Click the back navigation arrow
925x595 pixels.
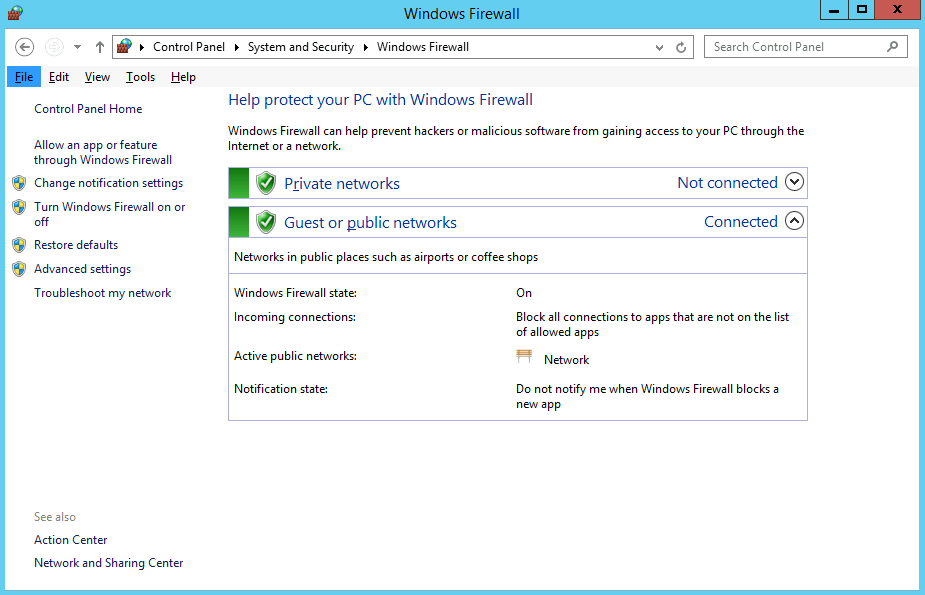tap(24, 47)
